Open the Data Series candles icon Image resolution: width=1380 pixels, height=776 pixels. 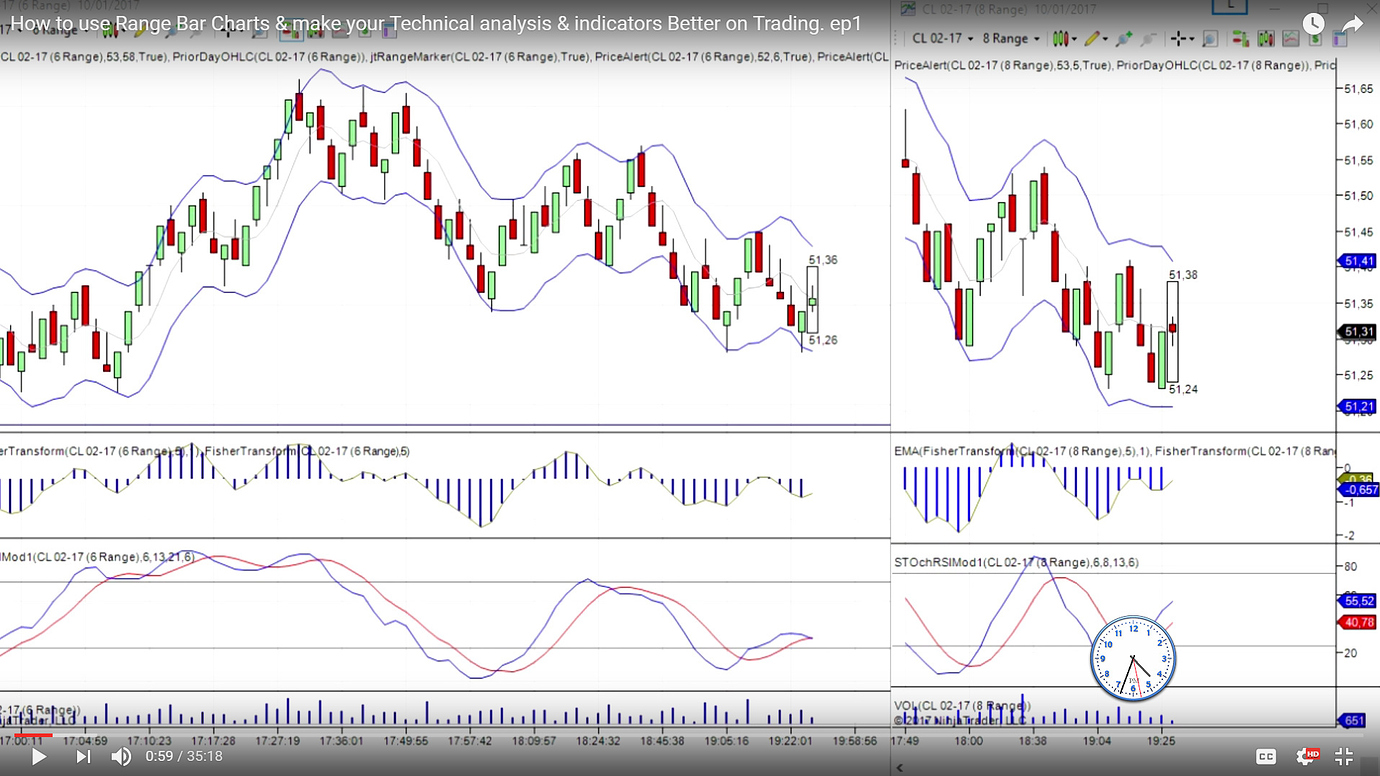[x=1265, y=38]
